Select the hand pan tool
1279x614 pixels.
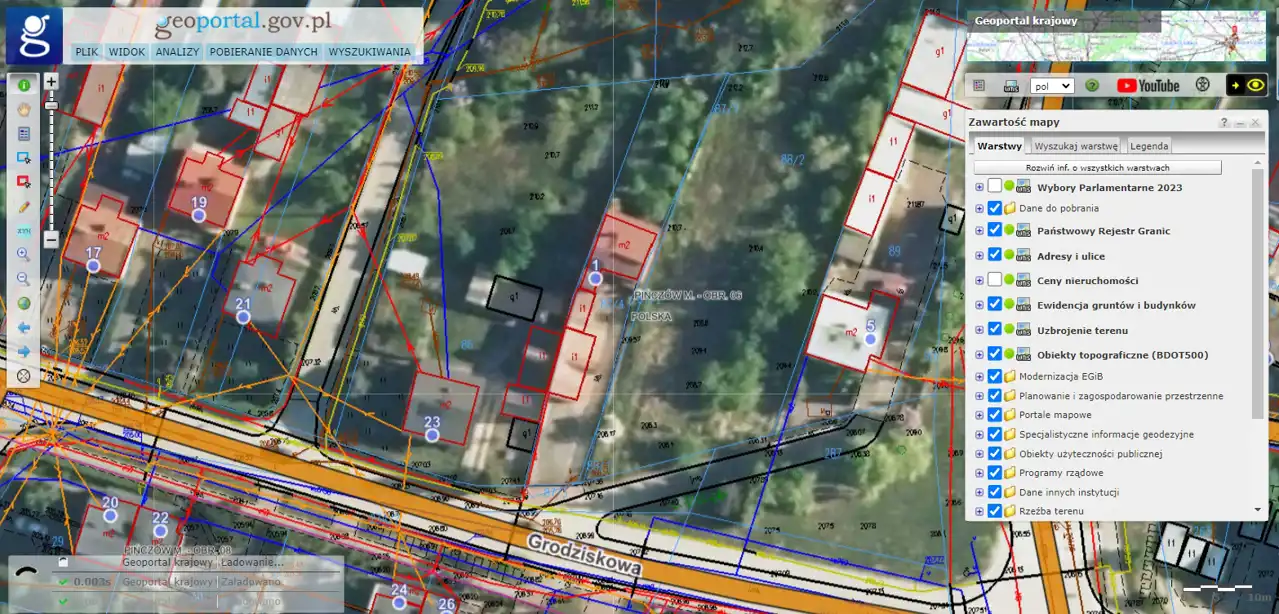click(x=23, y=109)
